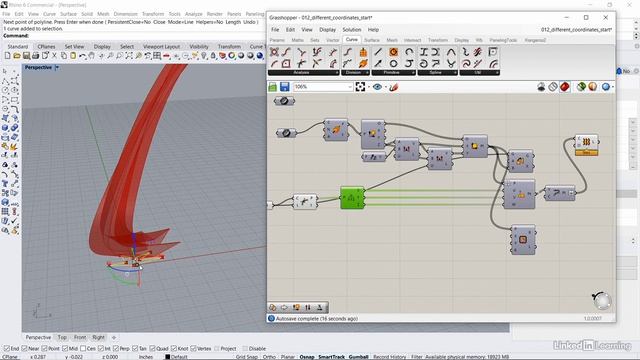The height and width of the screenshot is (360, 640).
Task: Toggle Grid Snap in status bar
Action: coord(247,357)
